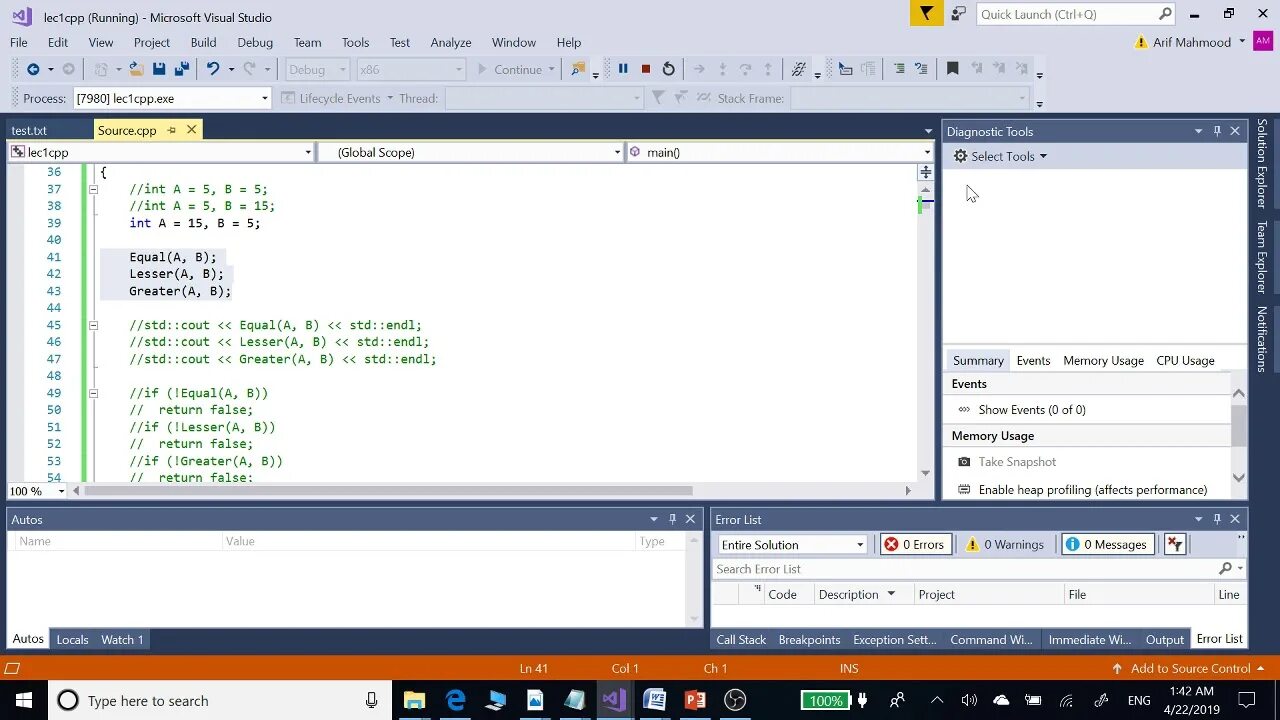Click the Find in Files toolbar icon
1280x720 pixels.
click(578, 69)
